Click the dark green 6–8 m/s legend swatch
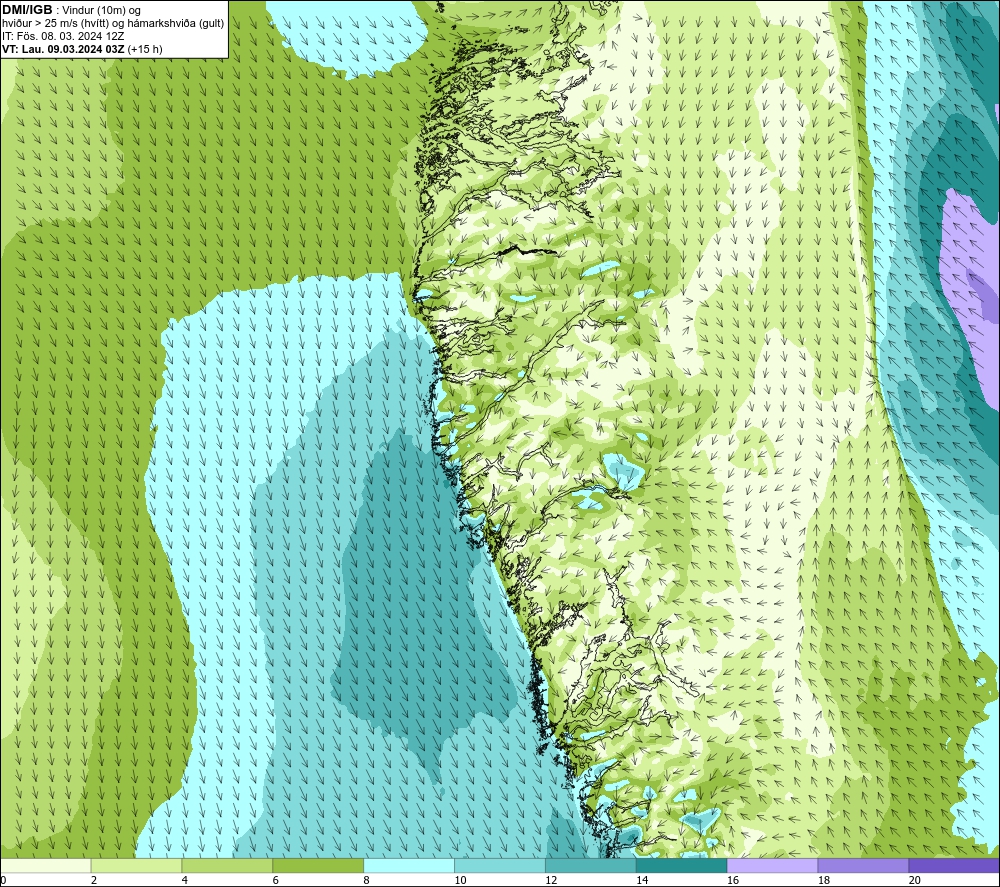This screenshot has width=1000, height=887. 318,865
